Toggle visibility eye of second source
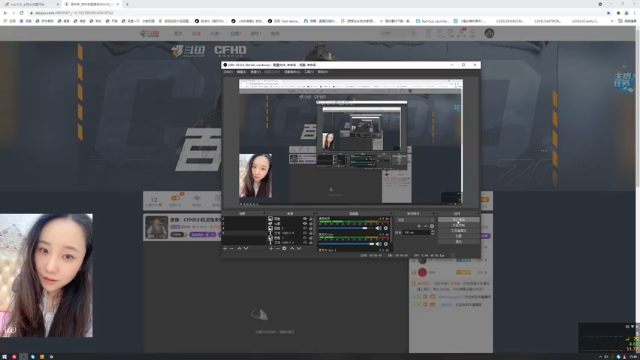 tap(304, 224)
